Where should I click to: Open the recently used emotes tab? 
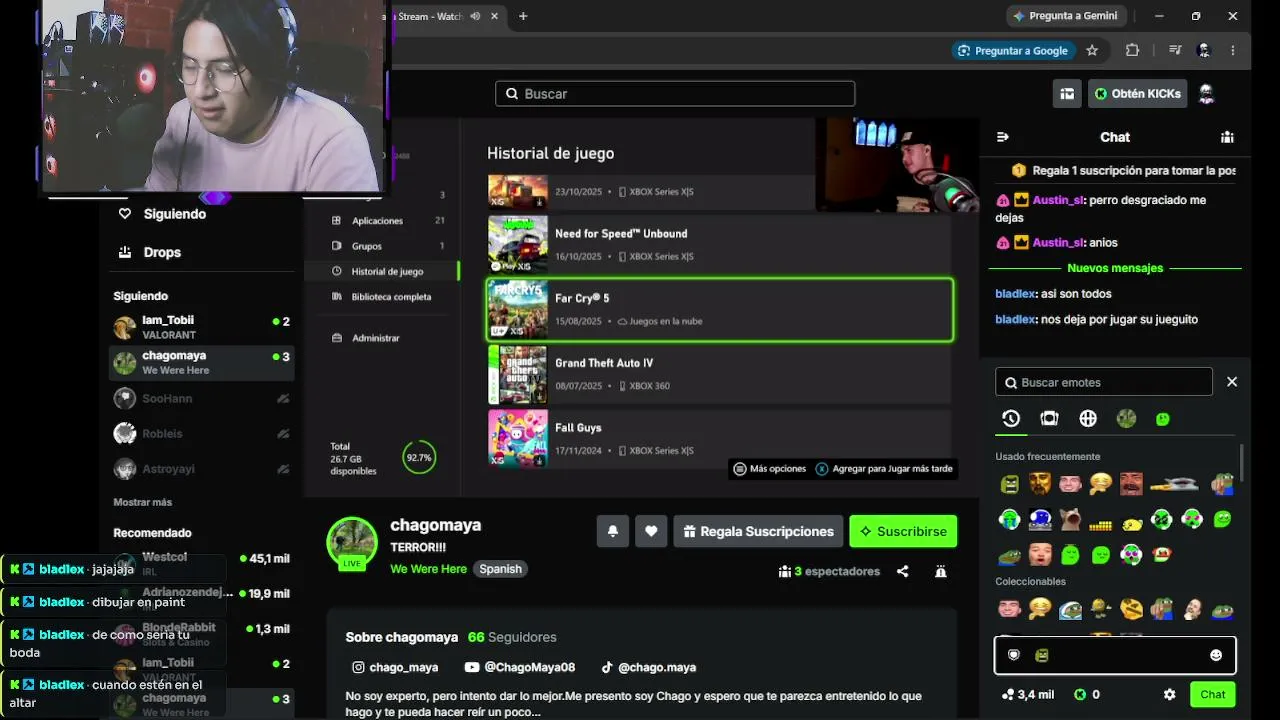click(x=1011, y=419)
